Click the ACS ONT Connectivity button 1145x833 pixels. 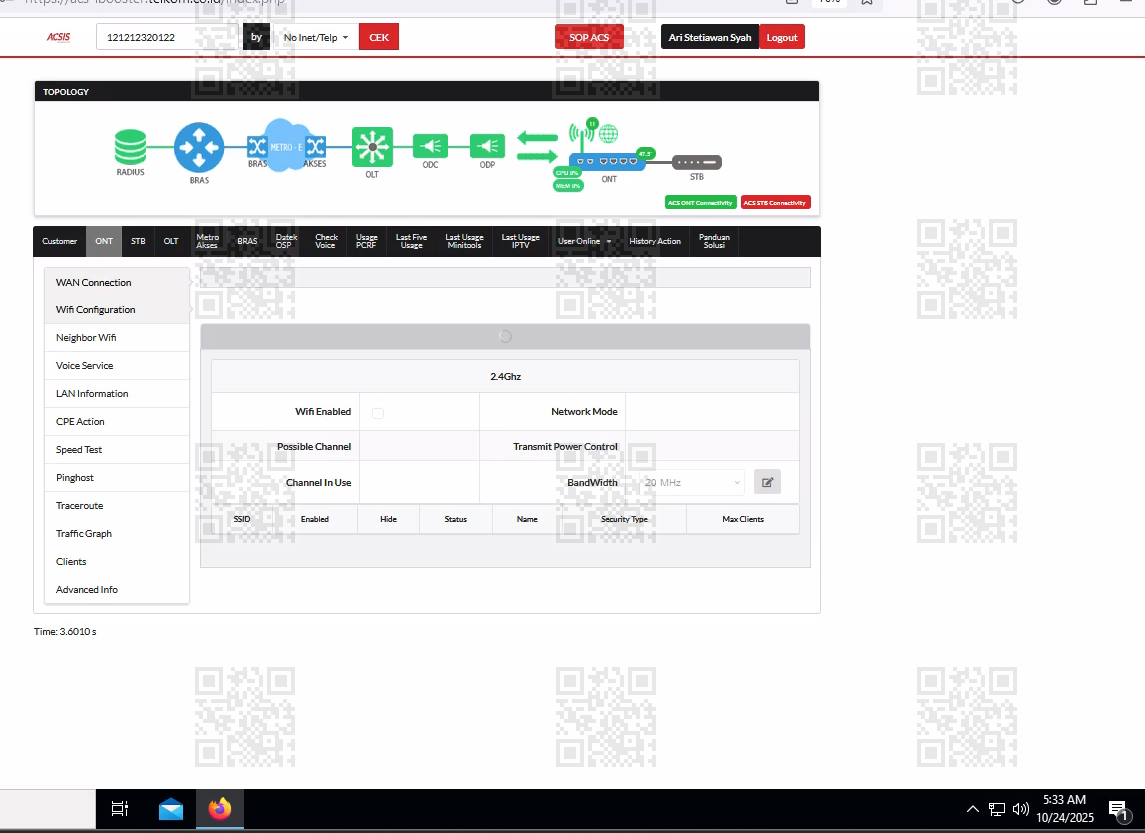(x=700, y=203)
